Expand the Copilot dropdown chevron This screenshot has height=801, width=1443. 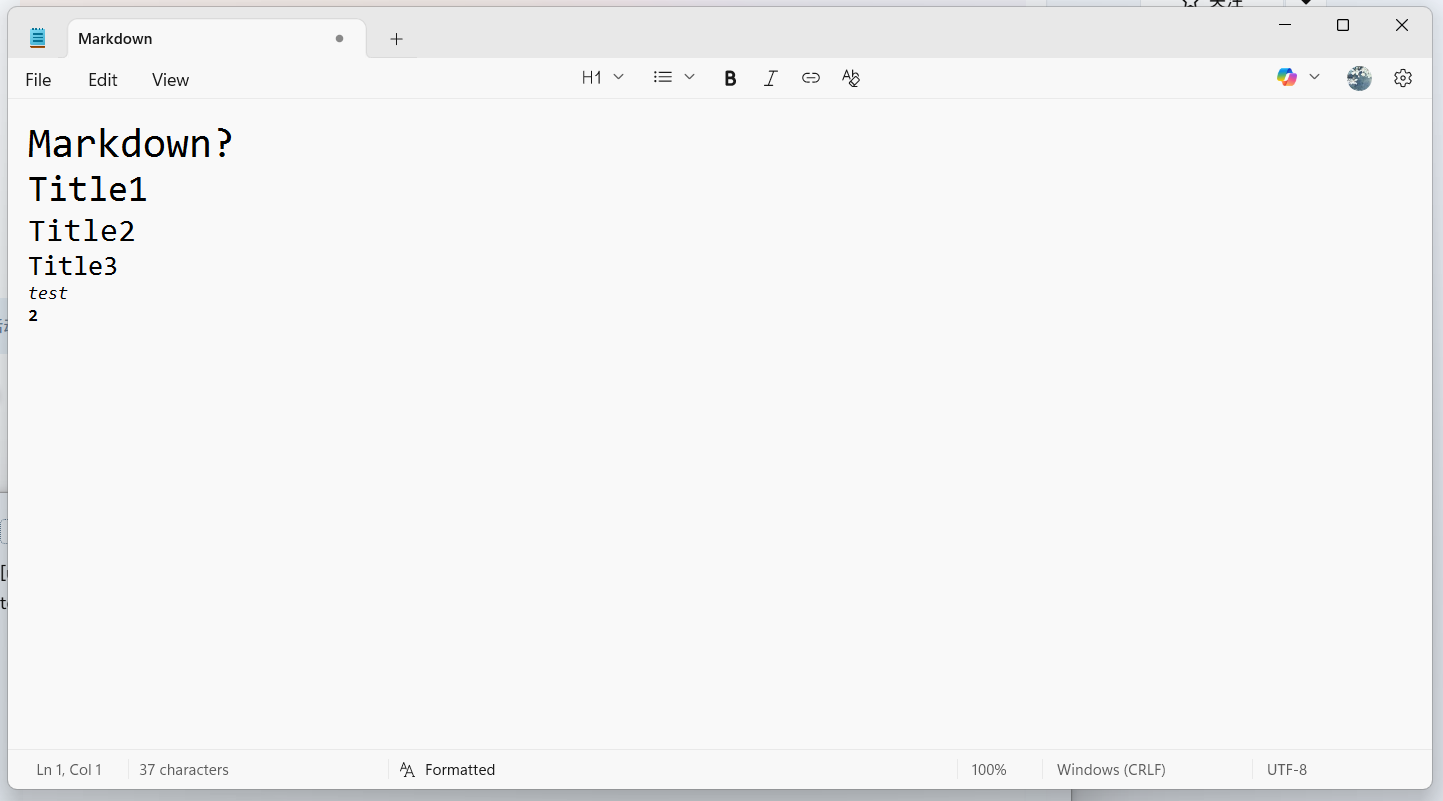click(1315, 78)
